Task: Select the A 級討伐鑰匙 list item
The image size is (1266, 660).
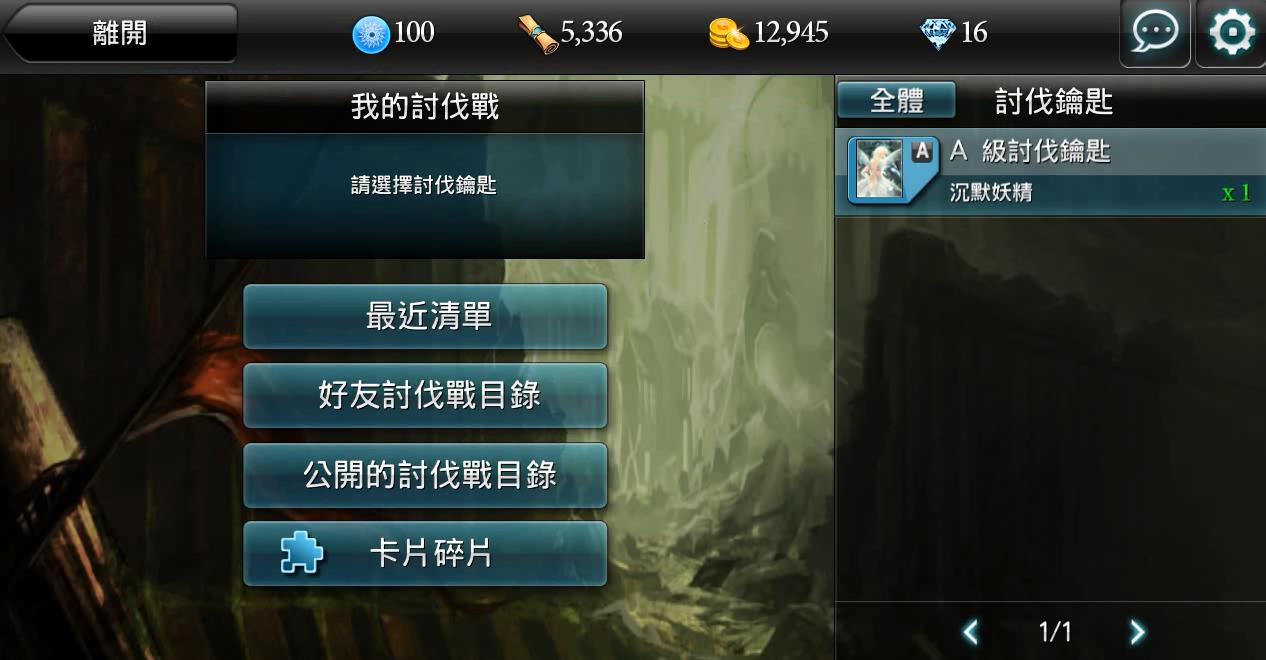Action: [x=1050, y=171]
